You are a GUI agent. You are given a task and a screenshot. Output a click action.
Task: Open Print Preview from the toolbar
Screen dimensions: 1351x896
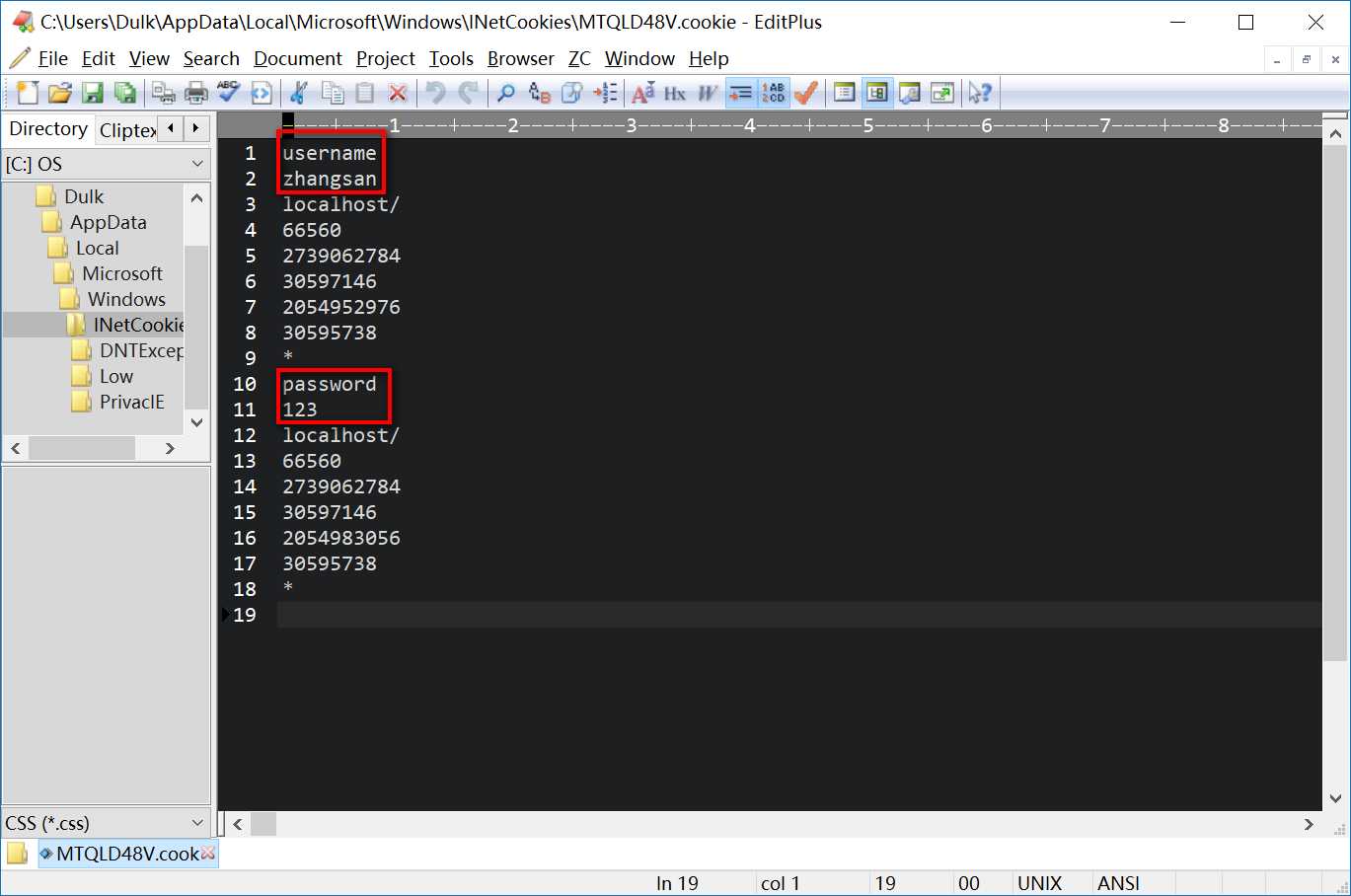click(164, 93)
